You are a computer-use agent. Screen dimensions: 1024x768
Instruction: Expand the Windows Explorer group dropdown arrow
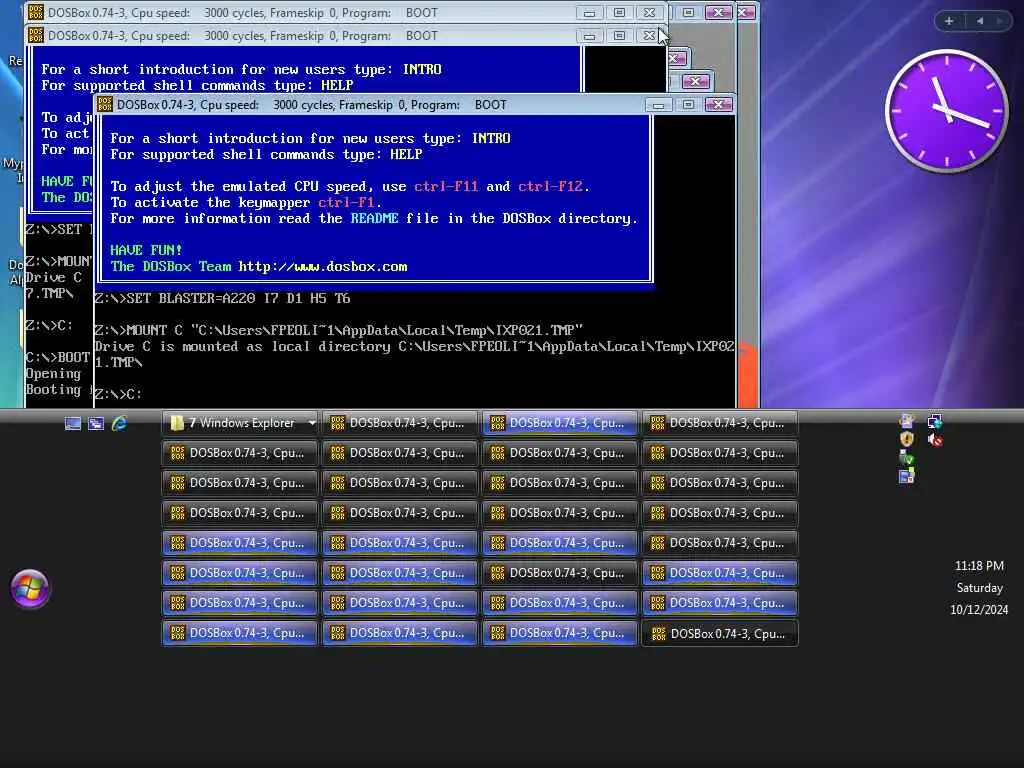pos(312,423)
